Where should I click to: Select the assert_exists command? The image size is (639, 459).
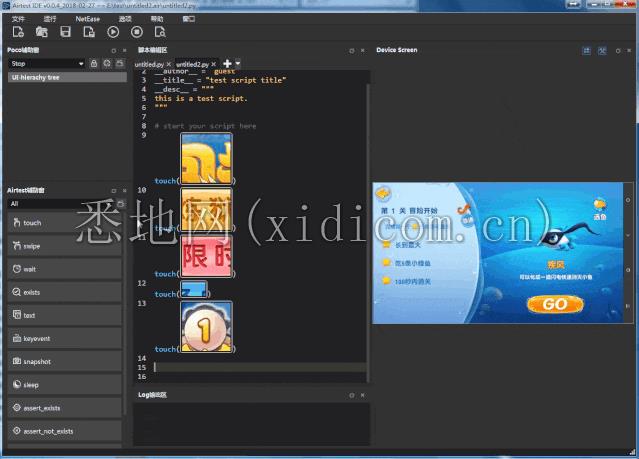(65, 408)
